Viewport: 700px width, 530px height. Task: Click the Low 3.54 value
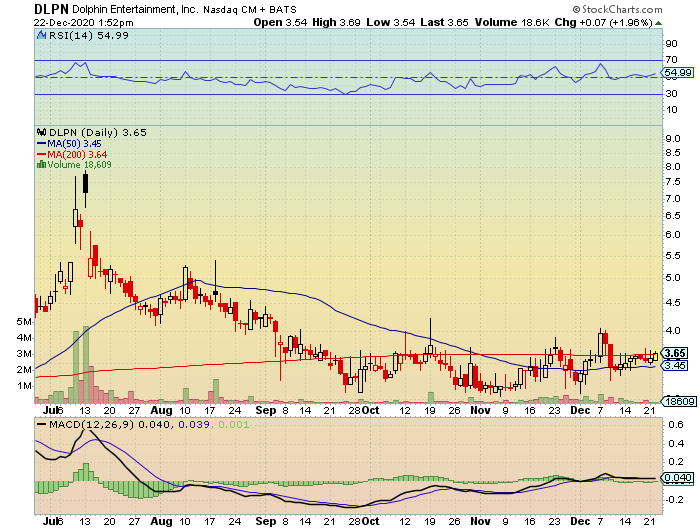click(391, 22)
